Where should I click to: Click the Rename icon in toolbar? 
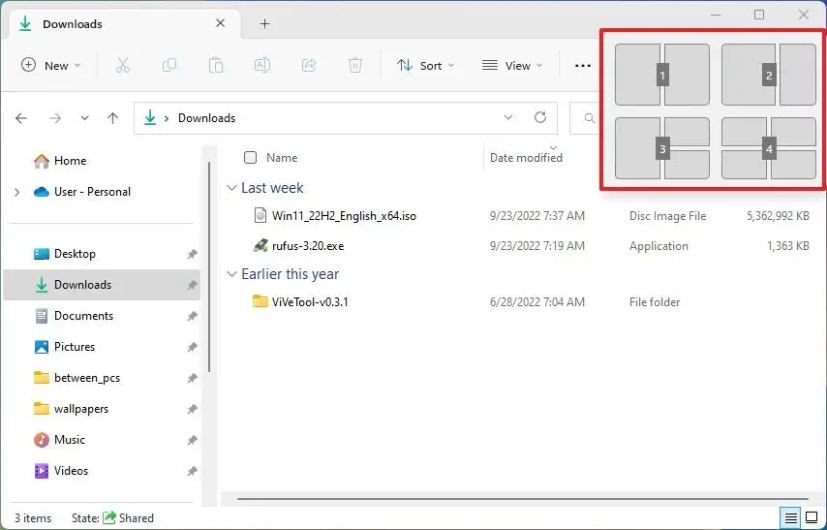tap(262, 65)
